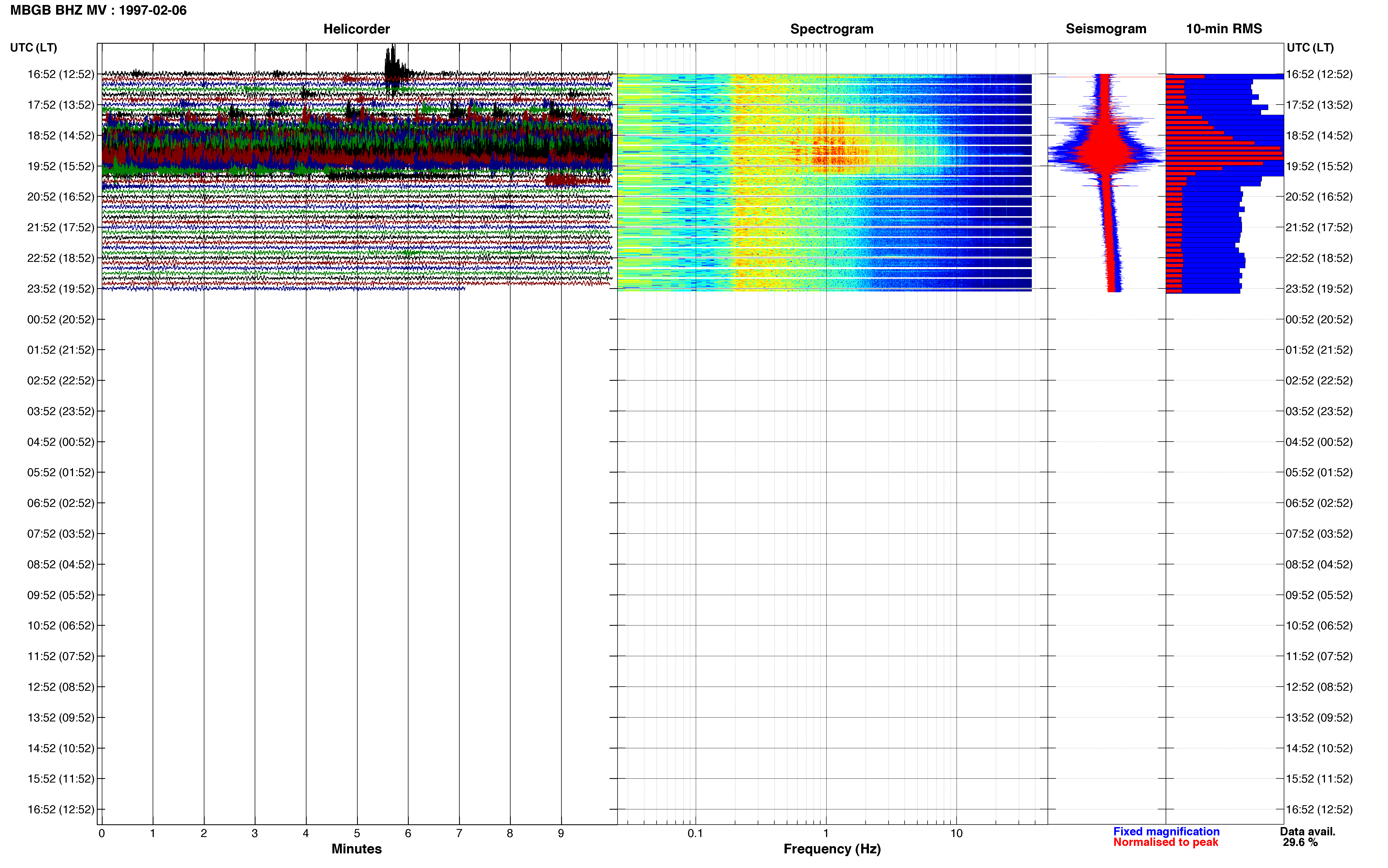Click the left time label '03:52 (23:52)'
This screenshot has width=1388, height=868.
[60, 411]
